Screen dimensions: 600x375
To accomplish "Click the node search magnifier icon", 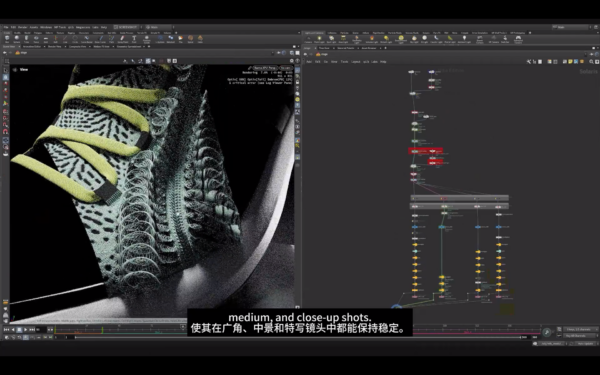I will 591,62.
